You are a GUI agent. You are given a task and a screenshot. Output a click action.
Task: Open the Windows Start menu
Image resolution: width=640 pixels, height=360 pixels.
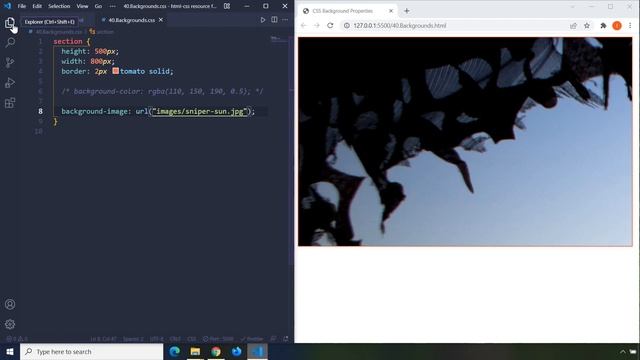pyautogui.click(x=10, y=351)
